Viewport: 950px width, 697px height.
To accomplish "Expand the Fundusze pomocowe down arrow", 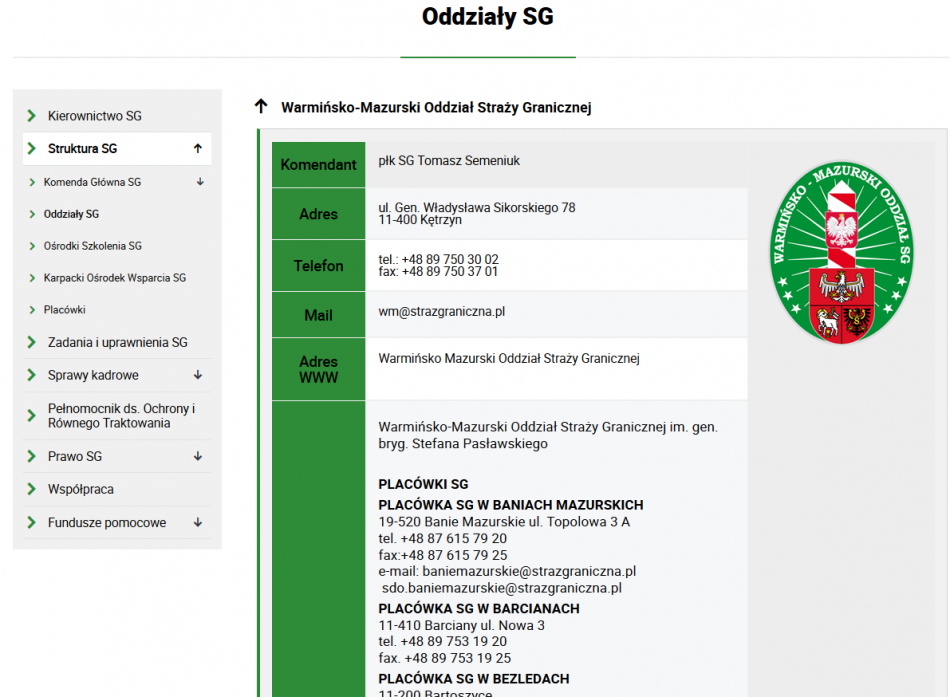I will coord(198,522).
